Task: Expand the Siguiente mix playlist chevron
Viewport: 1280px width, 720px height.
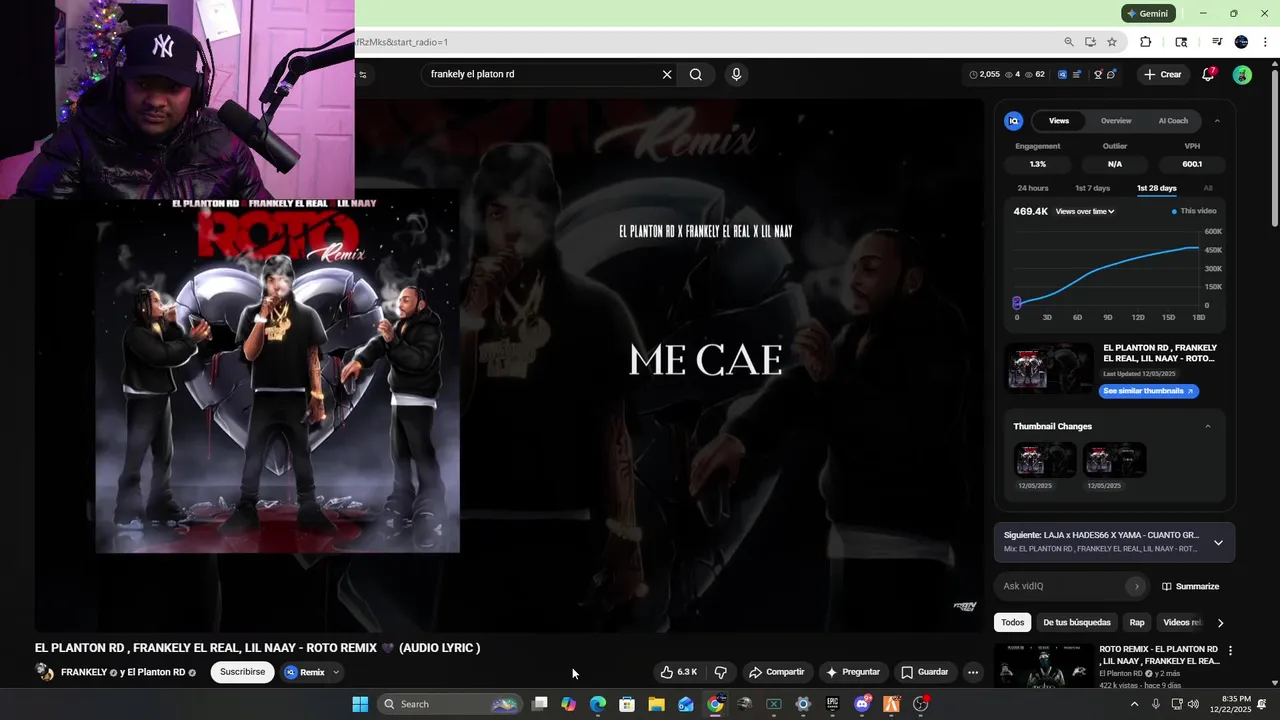Action: (1218, 543)
